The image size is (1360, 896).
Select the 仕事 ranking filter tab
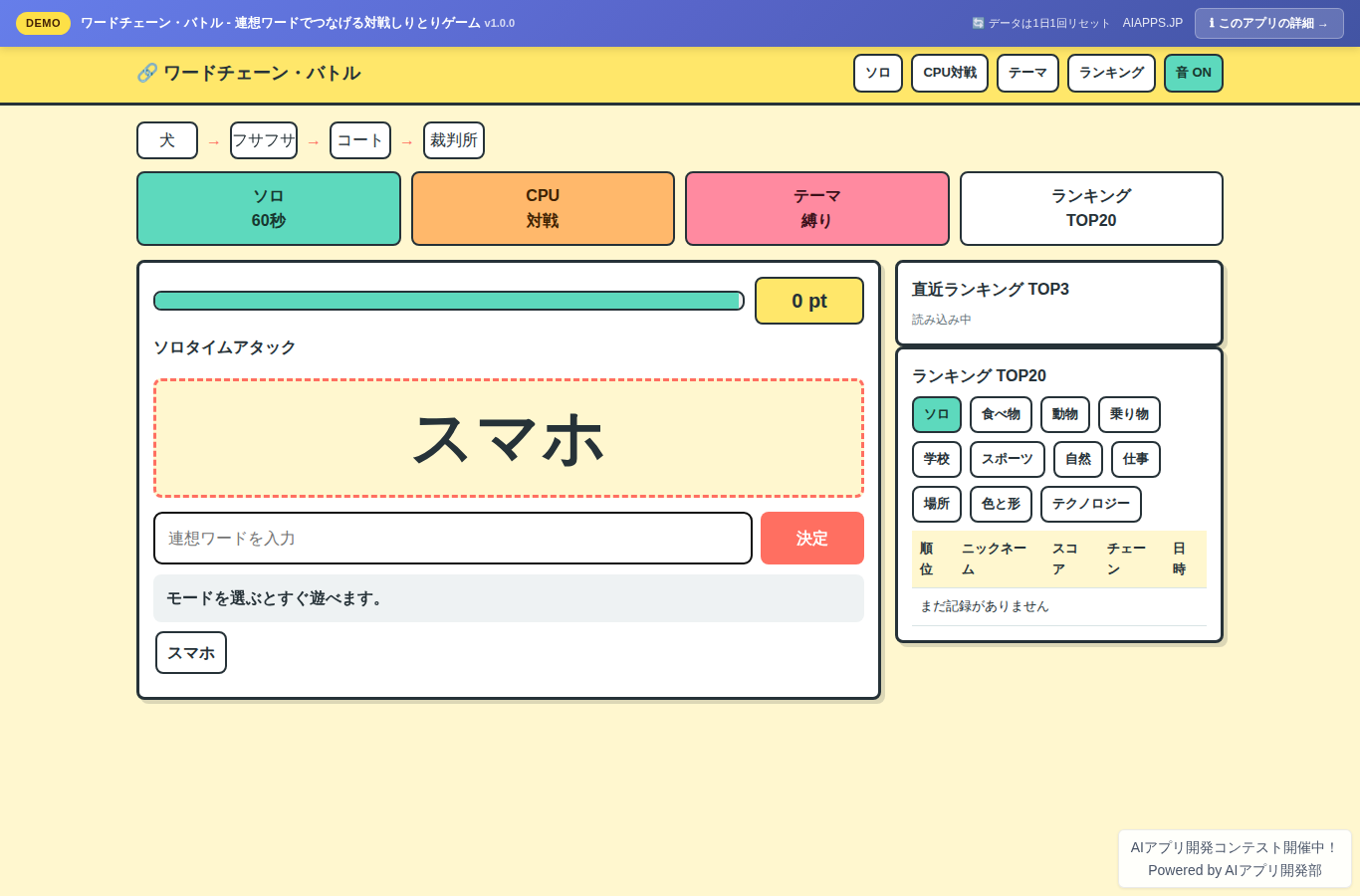coord(1136,459)
